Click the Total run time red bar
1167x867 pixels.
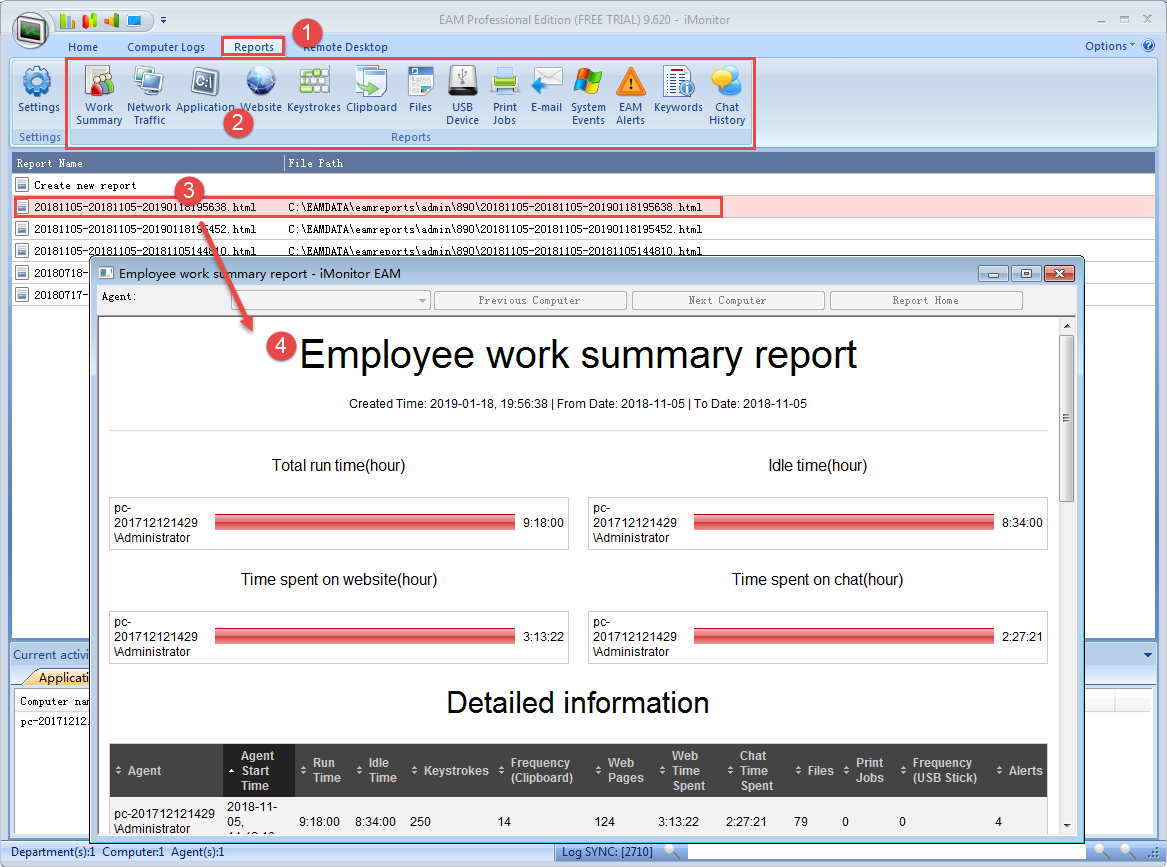[365, 522]
